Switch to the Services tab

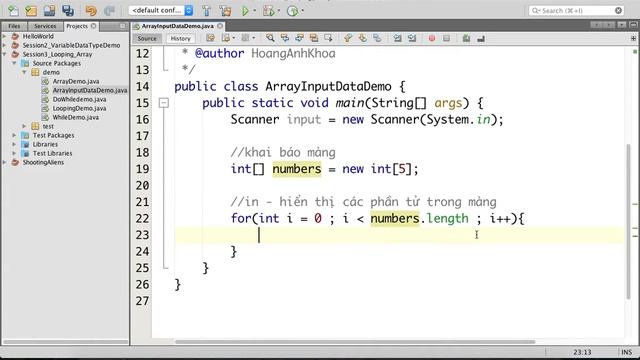click(x=45, y=26)
